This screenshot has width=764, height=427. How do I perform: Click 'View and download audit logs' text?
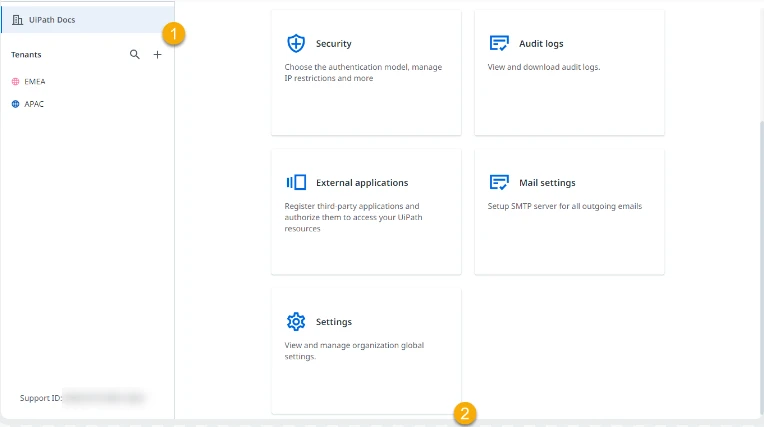coord(544,67)
